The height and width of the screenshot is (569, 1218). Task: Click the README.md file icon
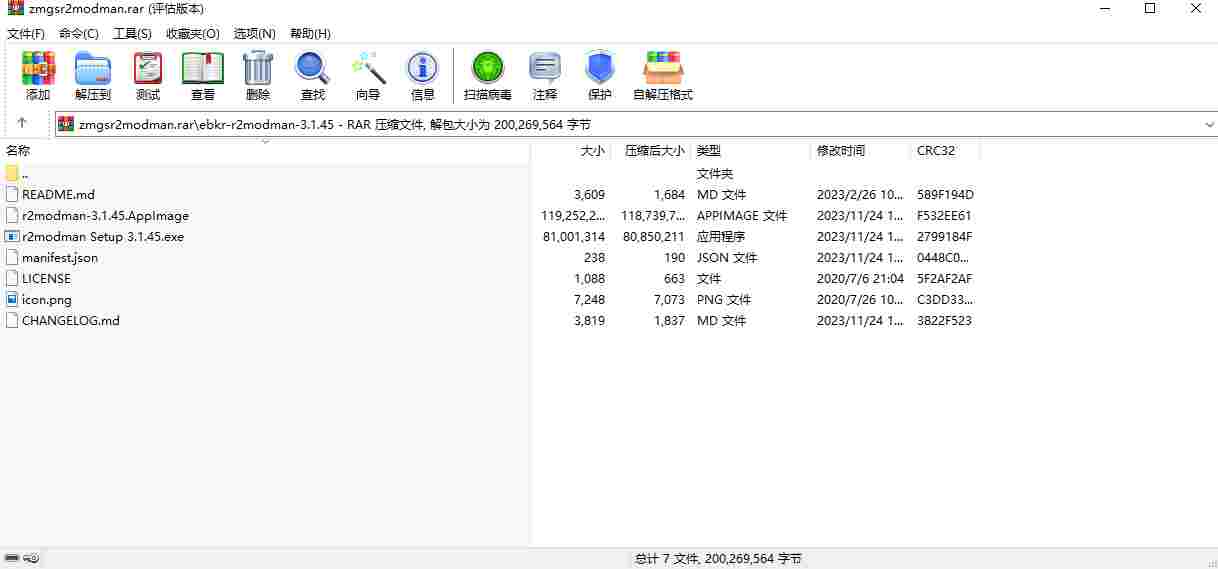pyautogui.click(x=12, y=194)
